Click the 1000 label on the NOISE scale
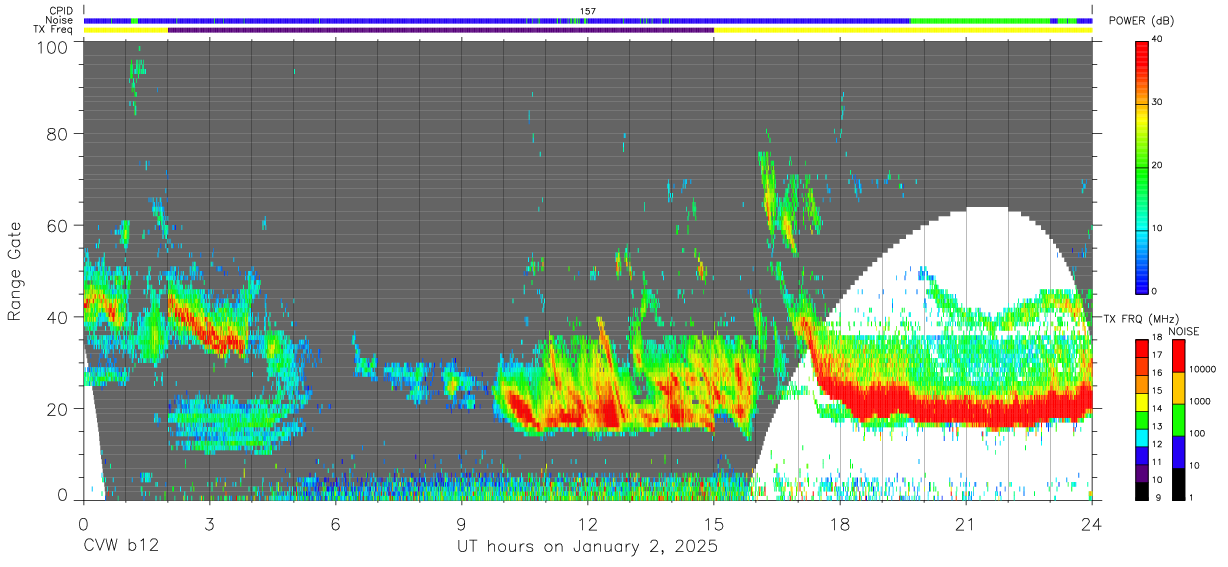Viewport: 1228px width, 567px height. 1200,401
